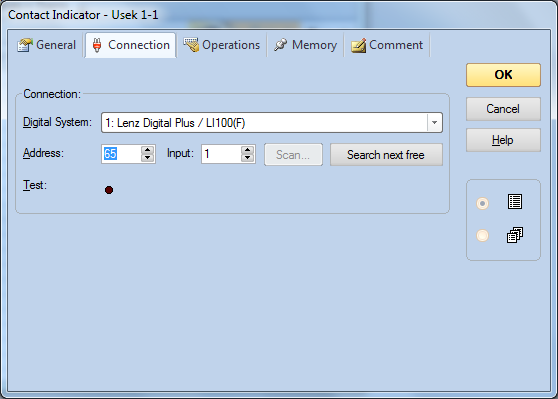This screenshot has width=558, height=399.
Task: Click the stacked pages icon
Action: pos(515,235)
